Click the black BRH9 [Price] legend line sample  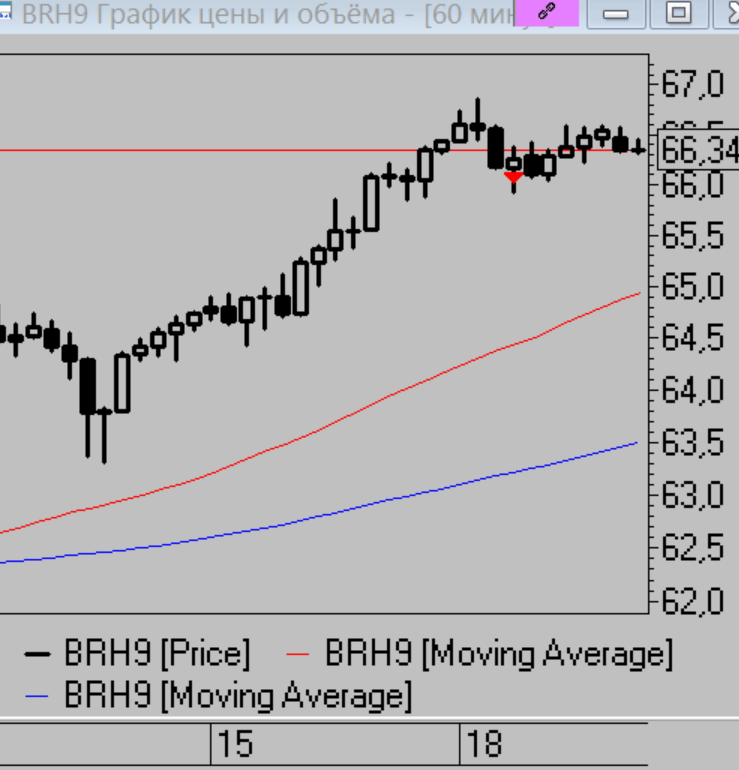click(38, 655)
